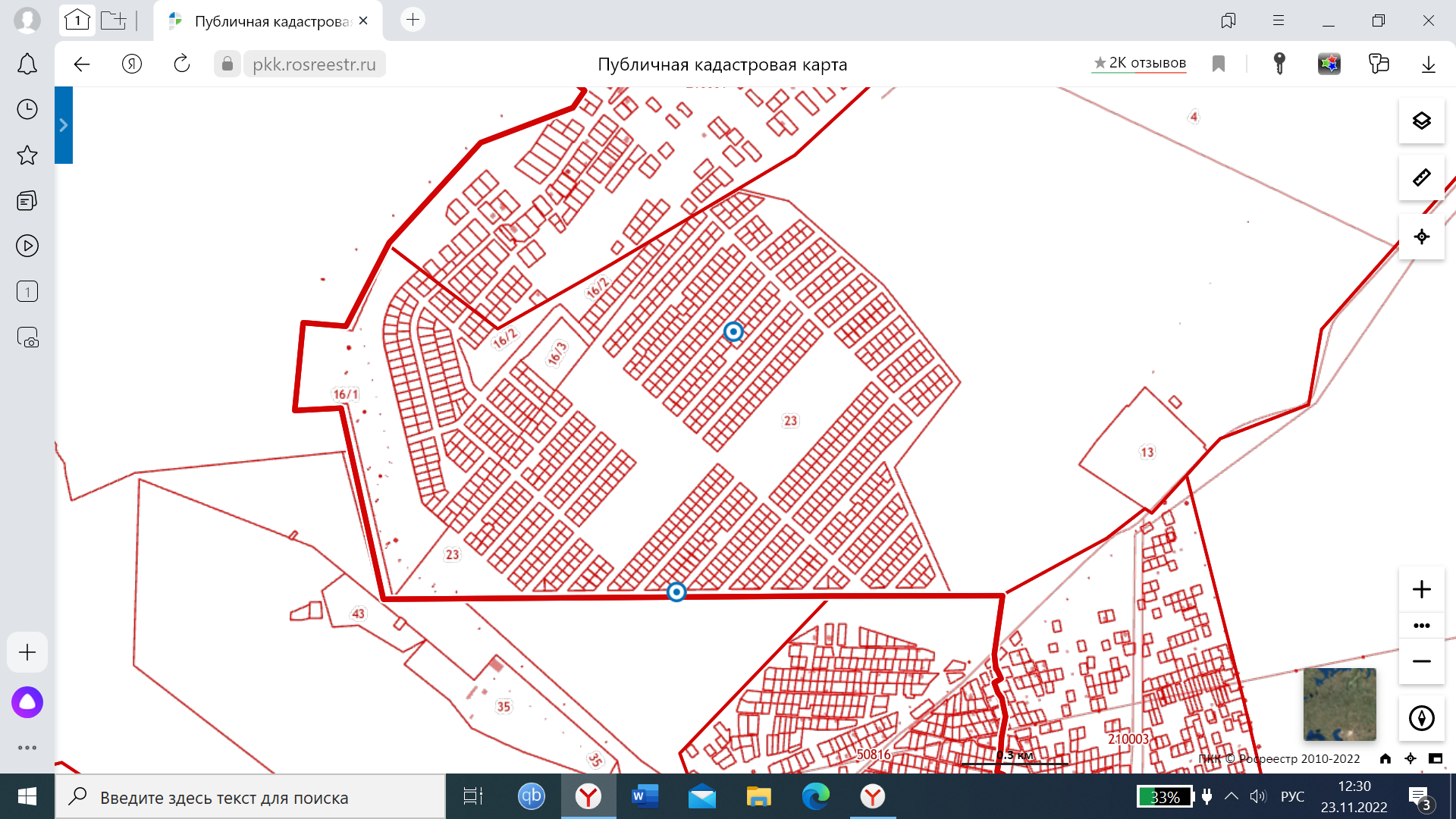Viewport: 1456px width, 819px height.
Task: Open the map layers panel
Action: [1421, 121]
